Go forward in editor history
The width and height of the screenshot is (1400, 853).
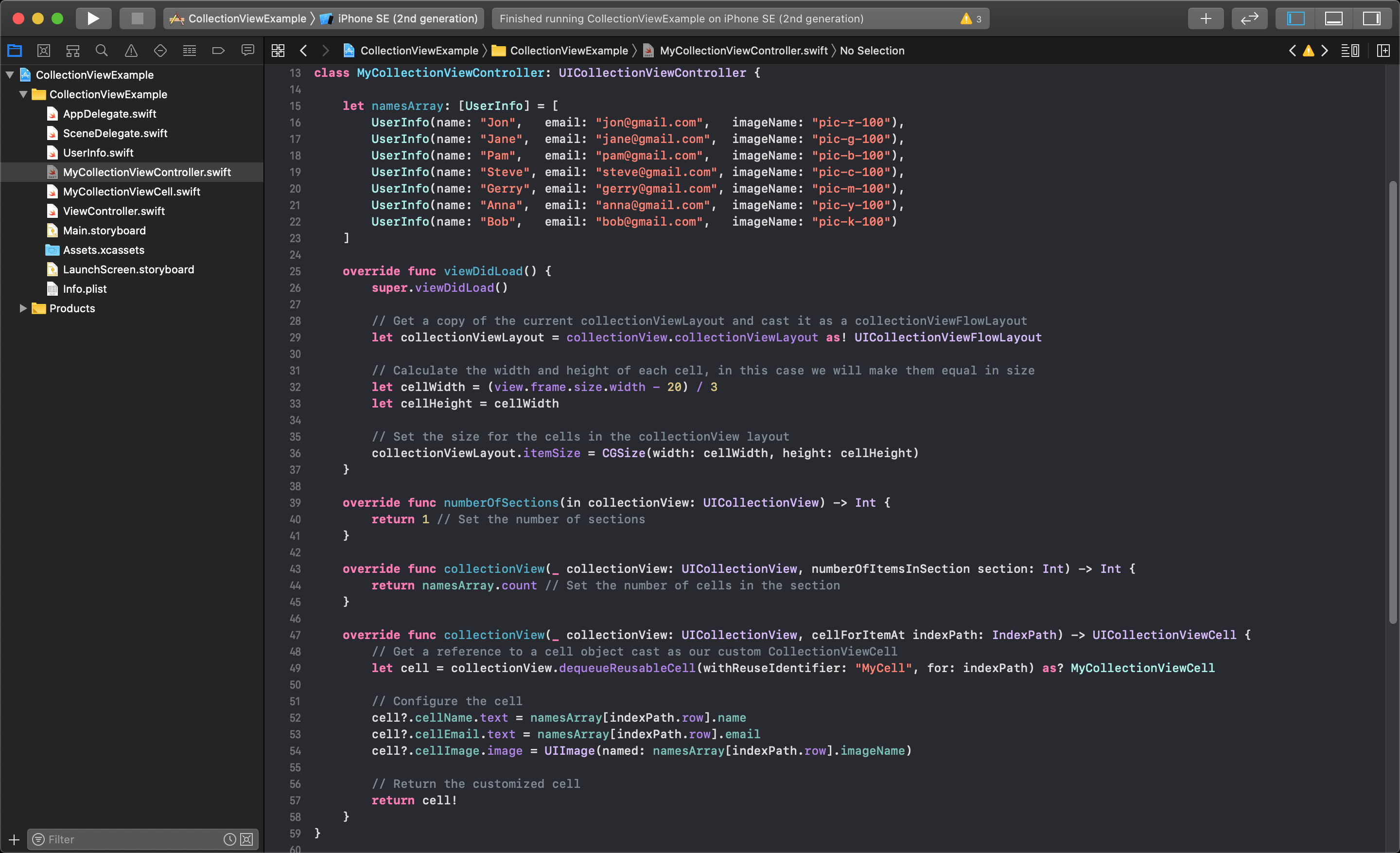pos(326,51)
